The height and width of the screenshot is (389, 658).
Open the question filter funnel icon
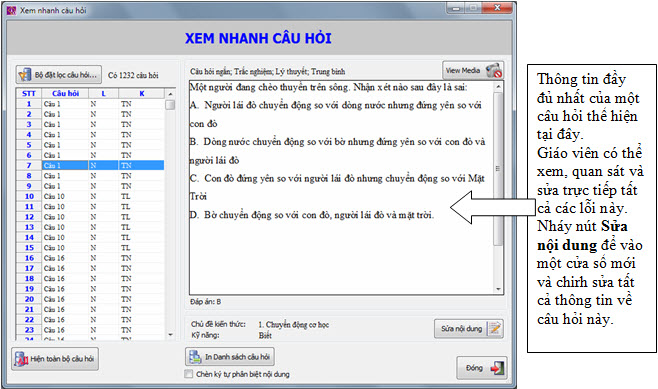tap(25, 75)
